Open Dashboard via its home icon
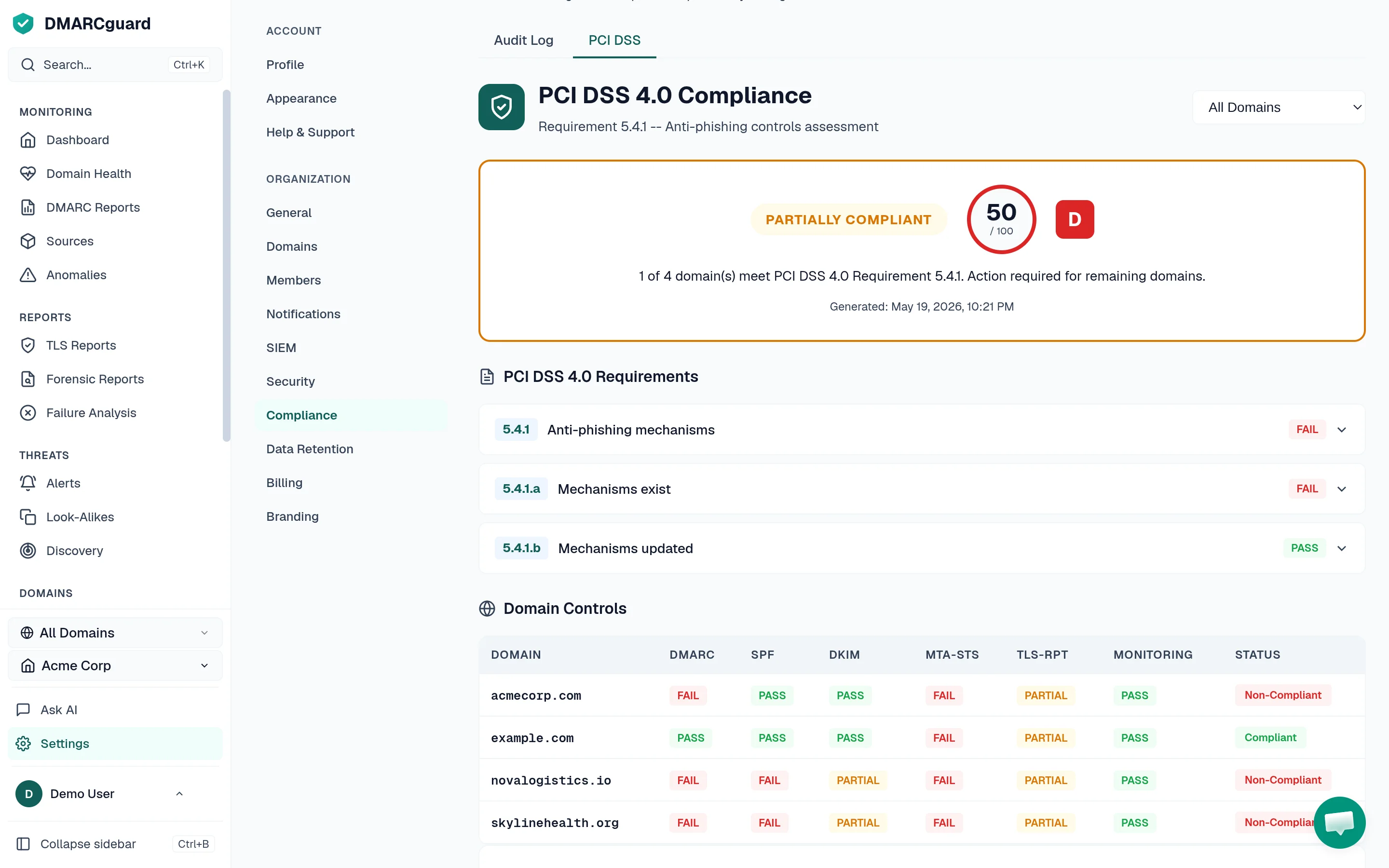 click(x=27, y=140)
